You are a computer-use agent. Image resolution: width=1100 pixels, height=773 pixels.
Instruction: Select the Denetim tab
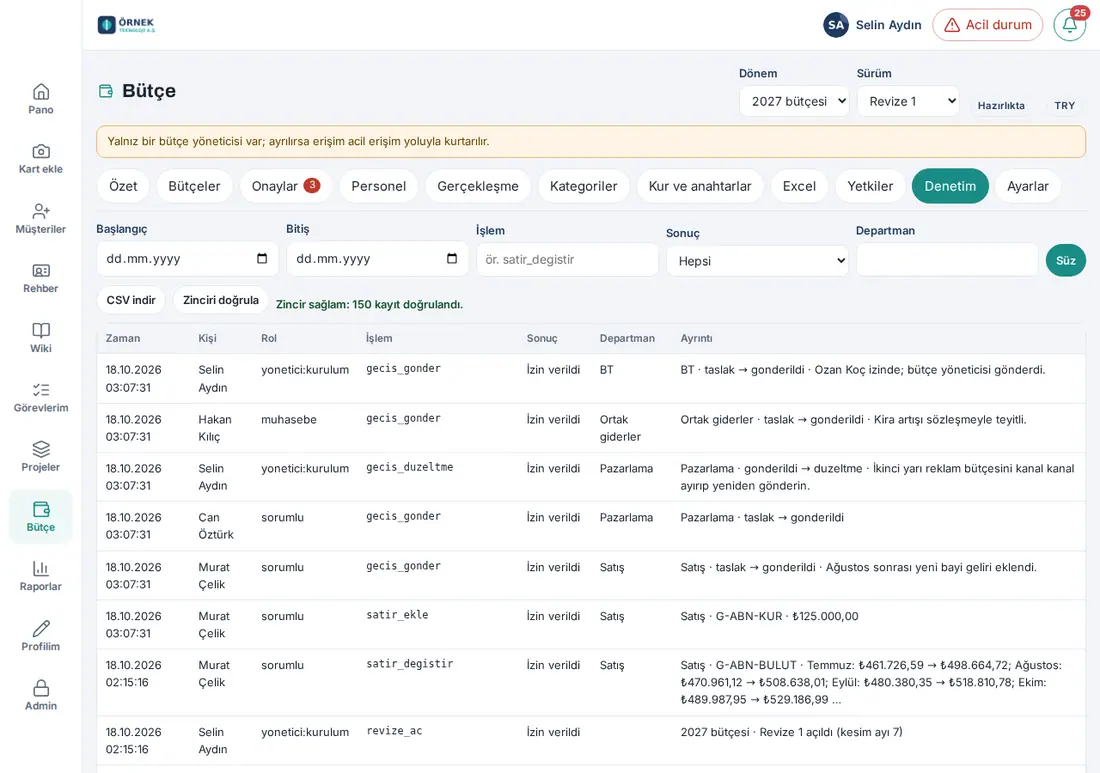[x=950, y=186]
